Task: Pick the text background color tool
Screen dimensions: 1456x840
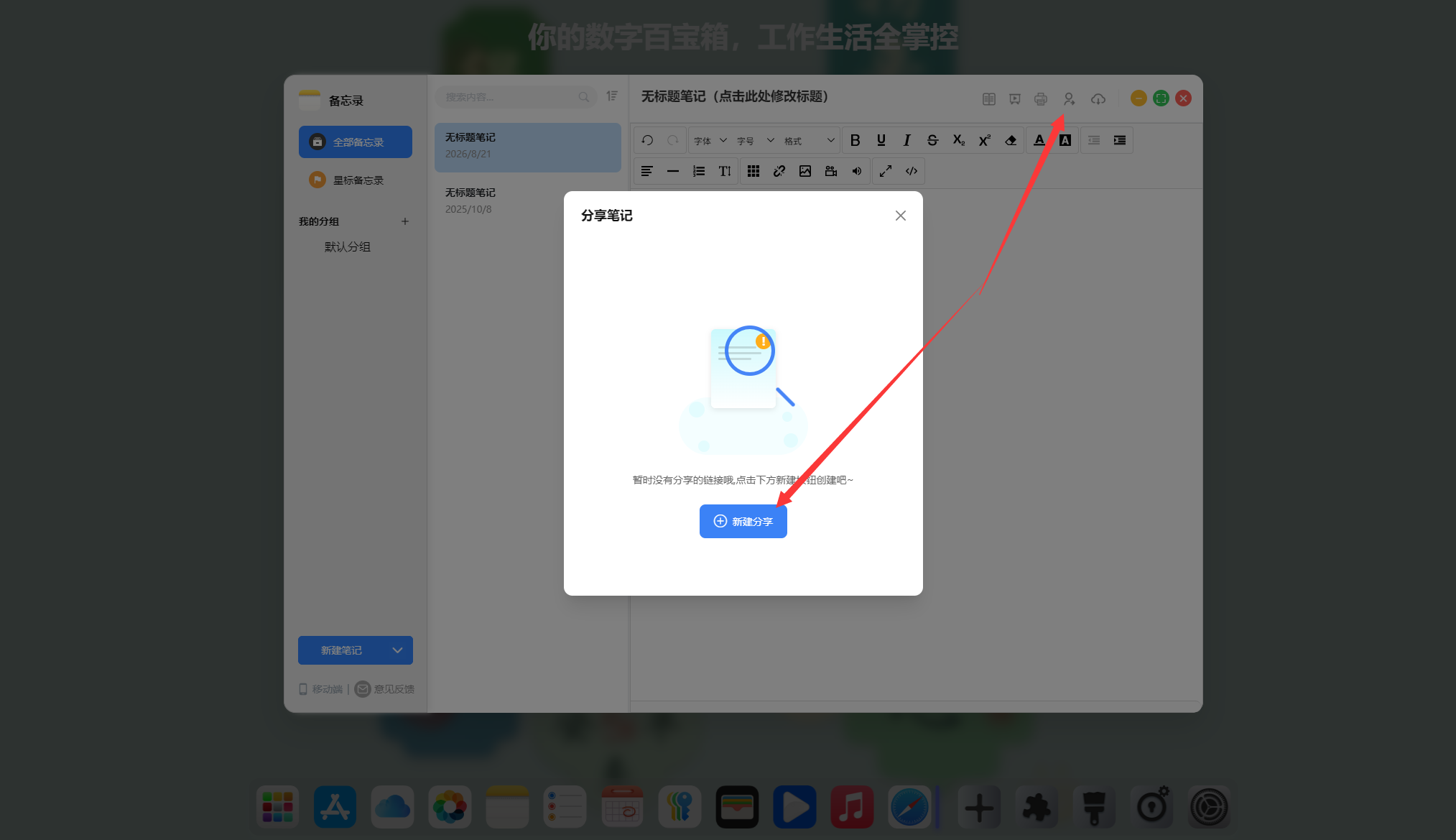Action: click(1065, 140)
